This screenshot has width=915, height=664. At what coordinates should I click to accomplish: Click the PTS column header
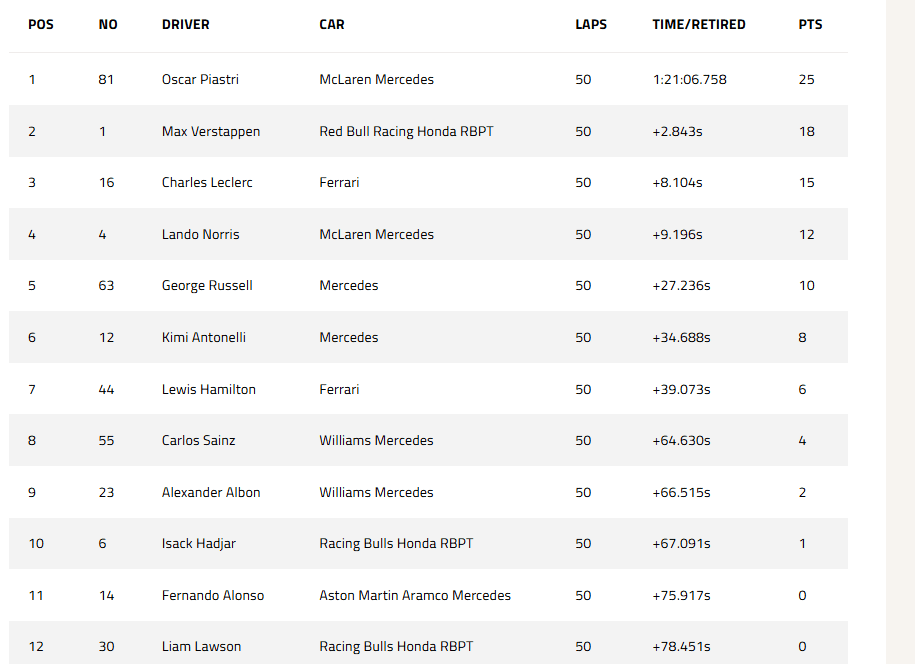pyautogui.click(x=810, y=25)
